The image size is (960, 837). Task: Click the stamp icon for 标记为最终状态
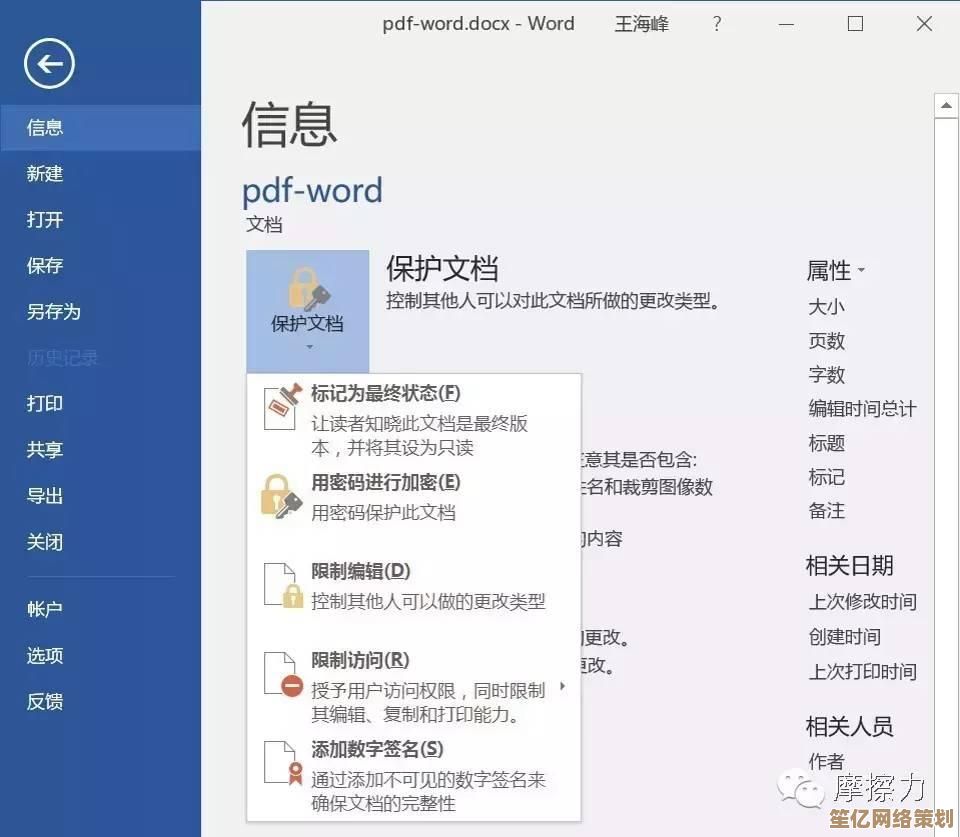(x=283, y=407)
